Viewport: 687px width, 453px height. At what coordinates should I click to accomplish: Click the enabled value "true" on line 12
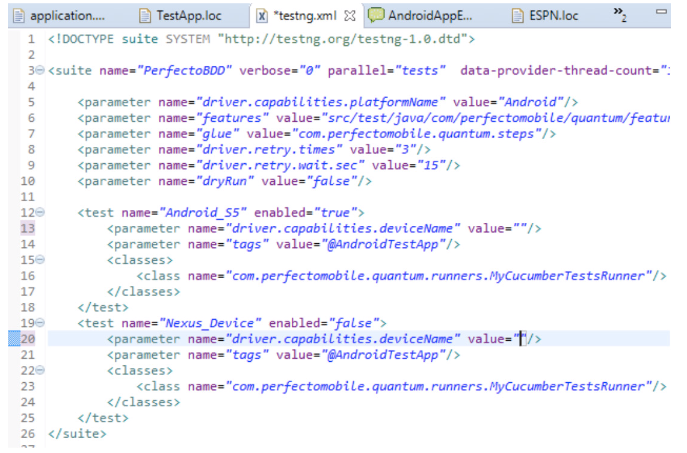(335, 212)
